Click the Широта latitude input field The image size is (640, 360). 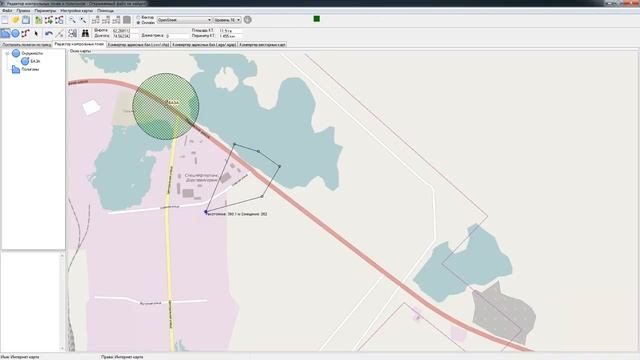pos(125,31)
